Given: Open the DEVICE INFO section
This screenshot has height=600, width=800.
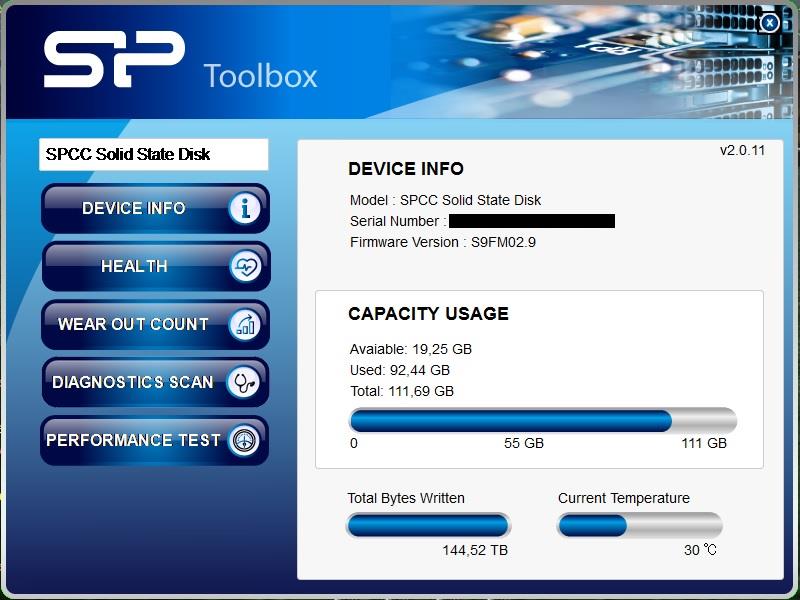Looking at the screenshot, I should (155, 208).
